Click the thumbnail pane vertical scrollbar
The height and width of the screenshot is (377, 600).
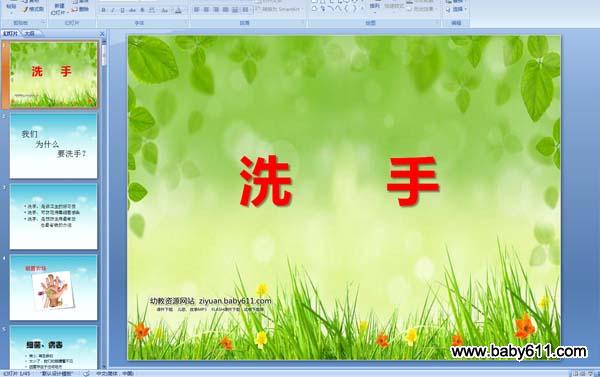[x=104, y=203]
